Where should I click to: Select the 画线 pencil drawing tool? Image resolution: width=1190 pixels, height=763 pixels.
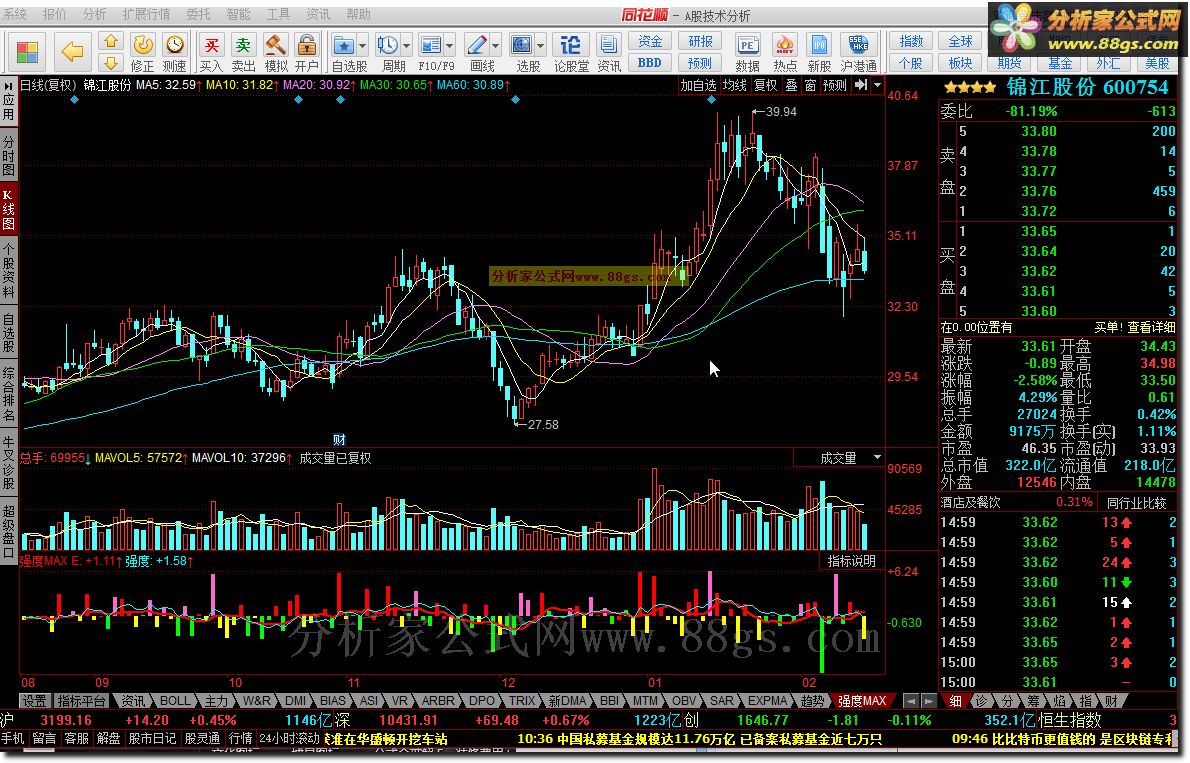pos(477,45)
